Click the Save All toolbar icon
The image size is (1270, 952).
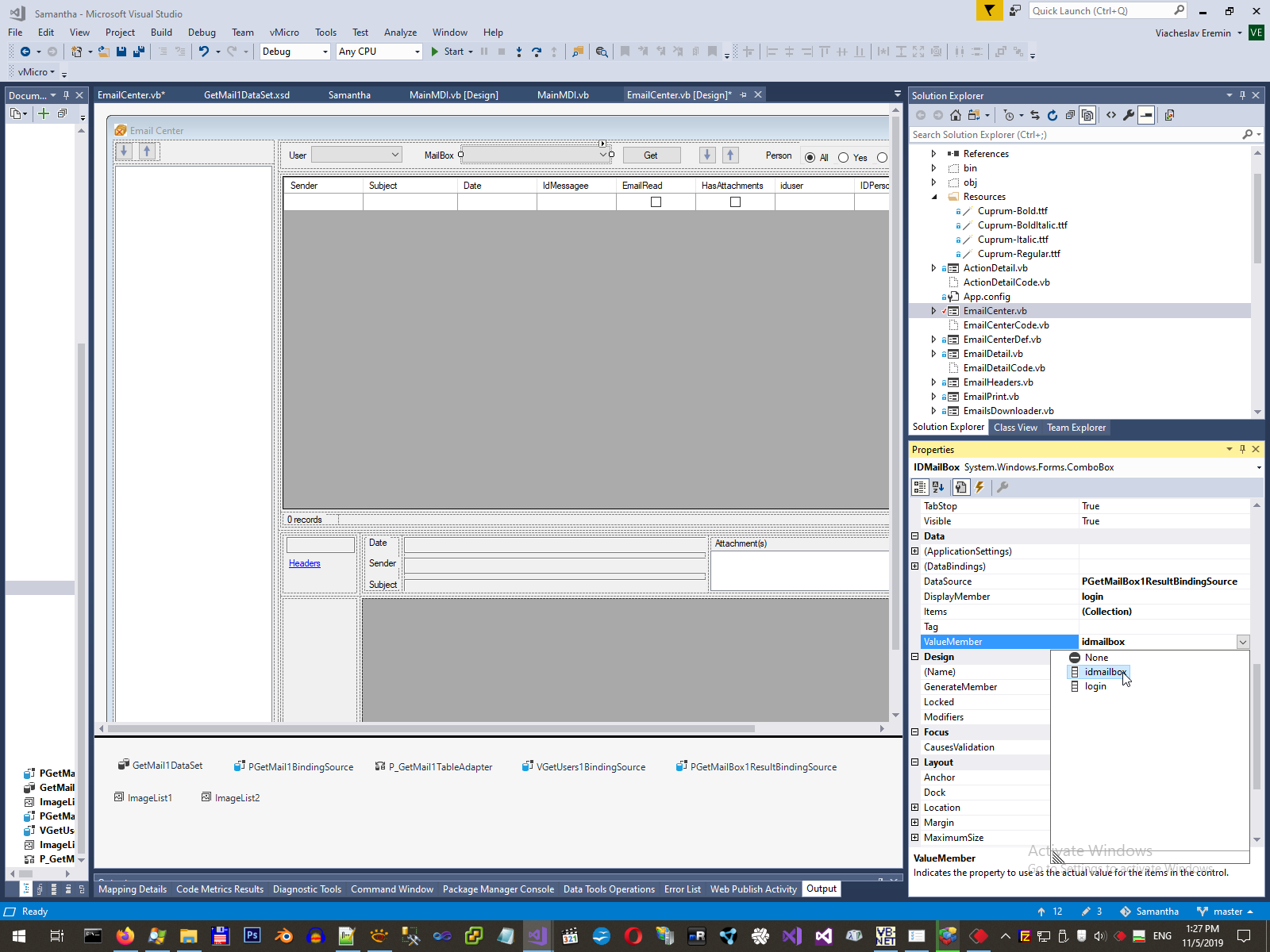click(x=139, y=52)
